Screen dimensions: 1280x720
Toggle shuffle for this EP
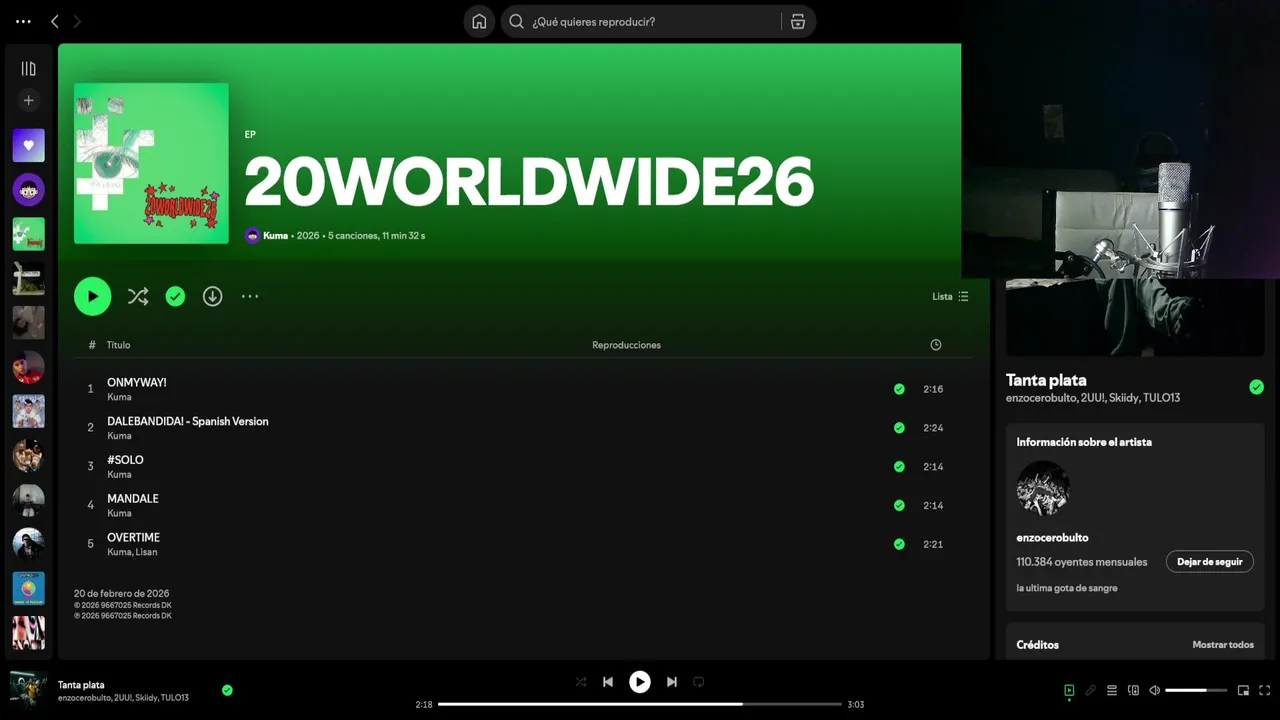pyautogui.click(x=138, y=296)
